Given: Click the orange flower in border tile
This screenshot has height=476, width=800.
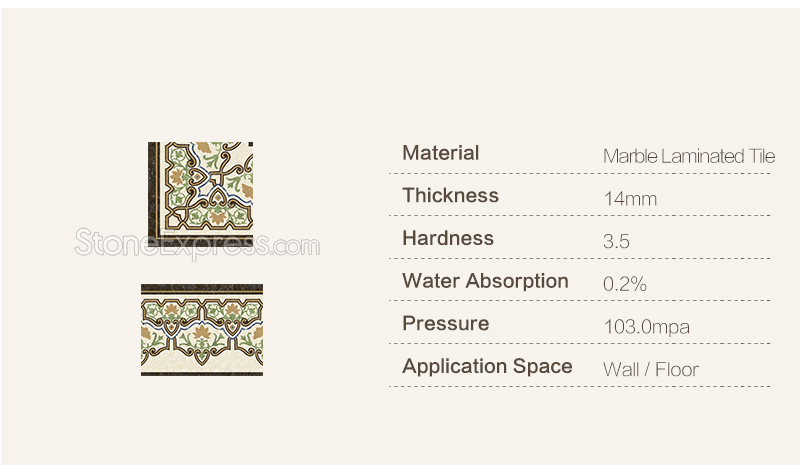Looking at the screenshot, I should pyautogui.click(x=202, y=333).
